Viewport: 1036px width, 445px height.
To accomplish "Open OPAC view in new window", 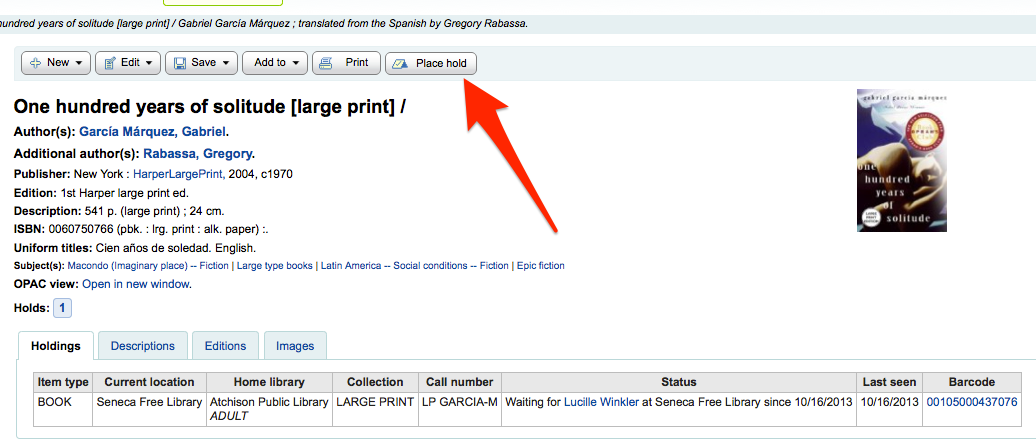I will [135, 284].
